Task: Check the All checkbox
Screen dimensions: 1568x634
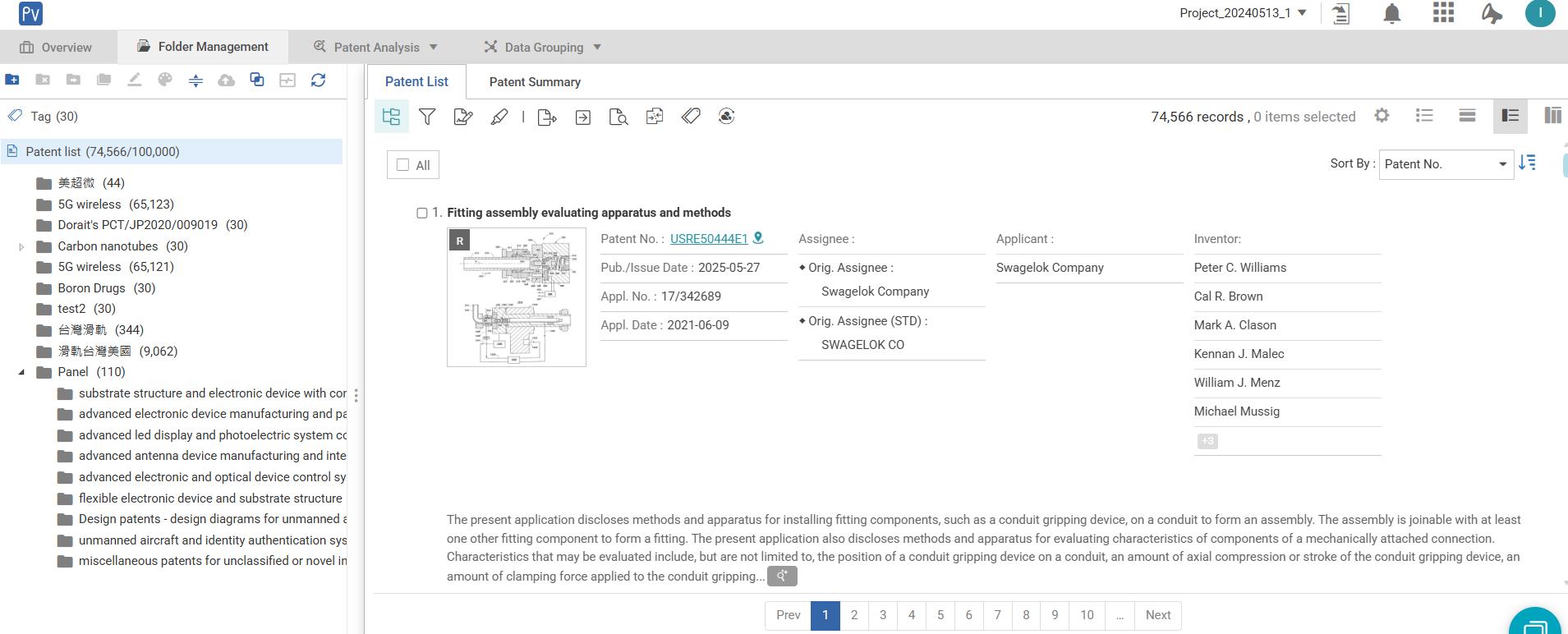Action: (x=403, y=165)
